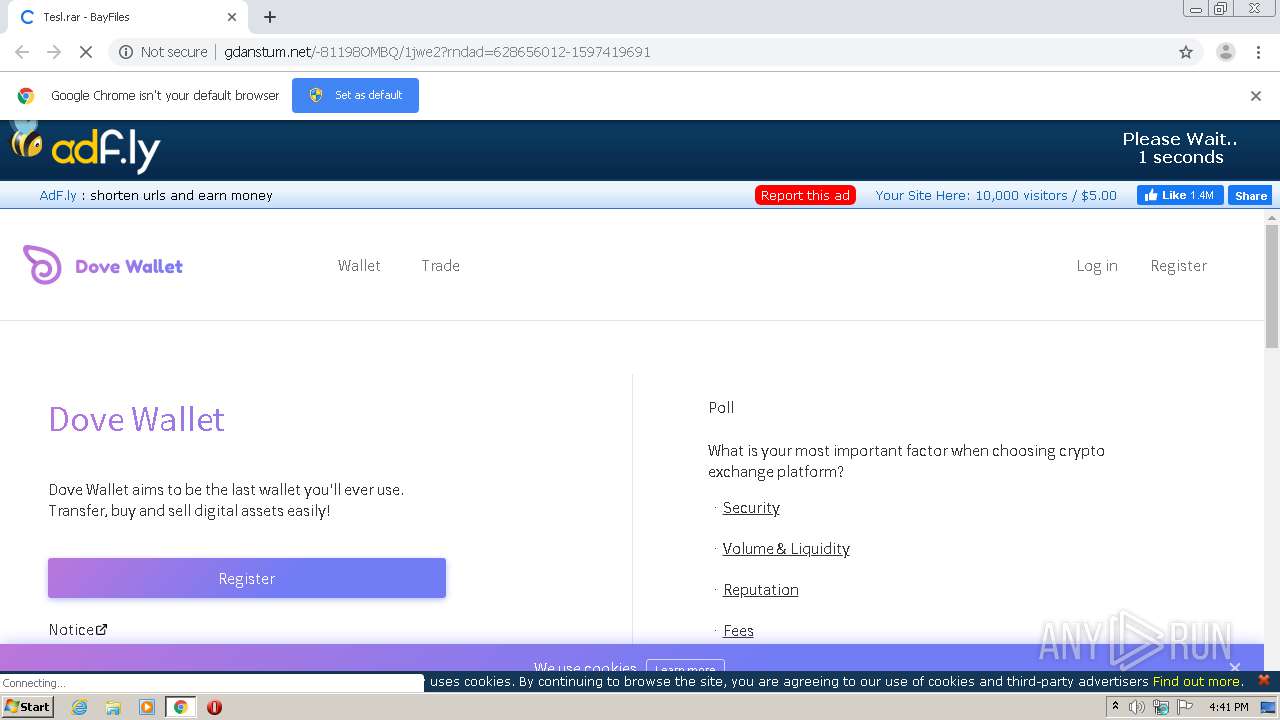Click the Set as default button
1280x720 pixels.
coord(355,95)
